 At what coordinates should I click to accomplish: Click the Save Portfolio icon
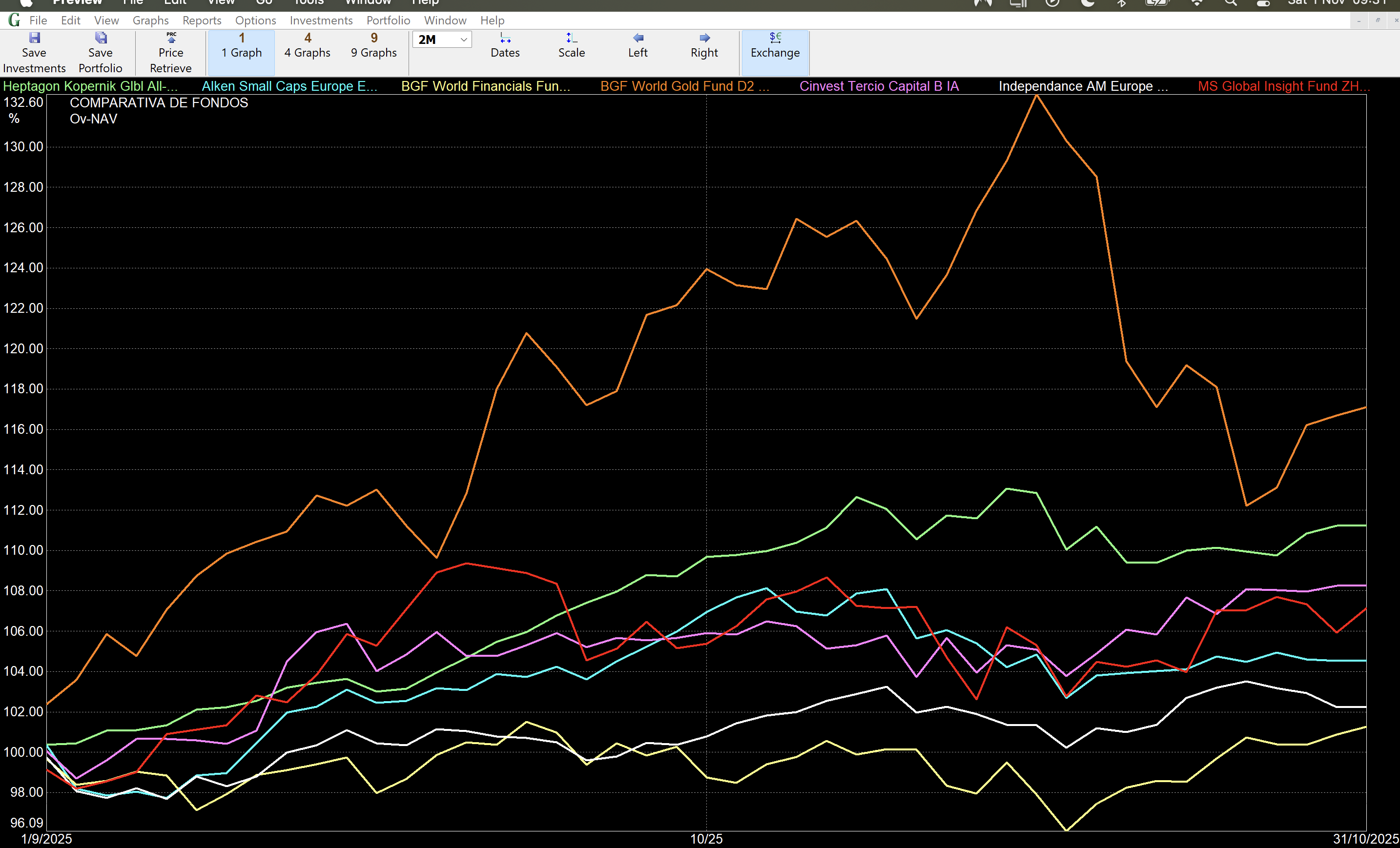(x=101, y=39)
